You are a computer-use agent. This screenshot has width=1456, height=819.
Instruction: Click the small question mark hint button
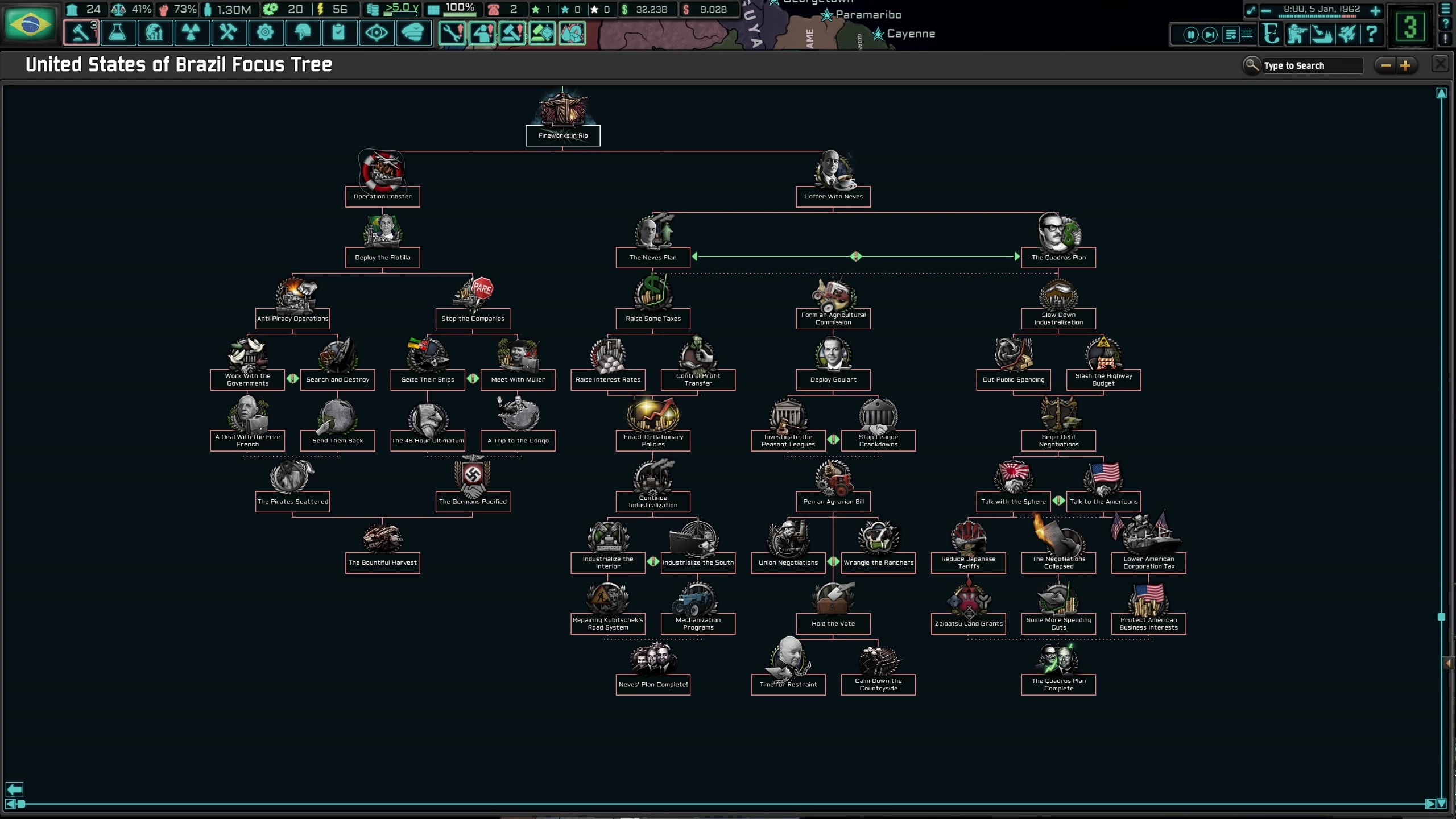(x=1445, y=23)
